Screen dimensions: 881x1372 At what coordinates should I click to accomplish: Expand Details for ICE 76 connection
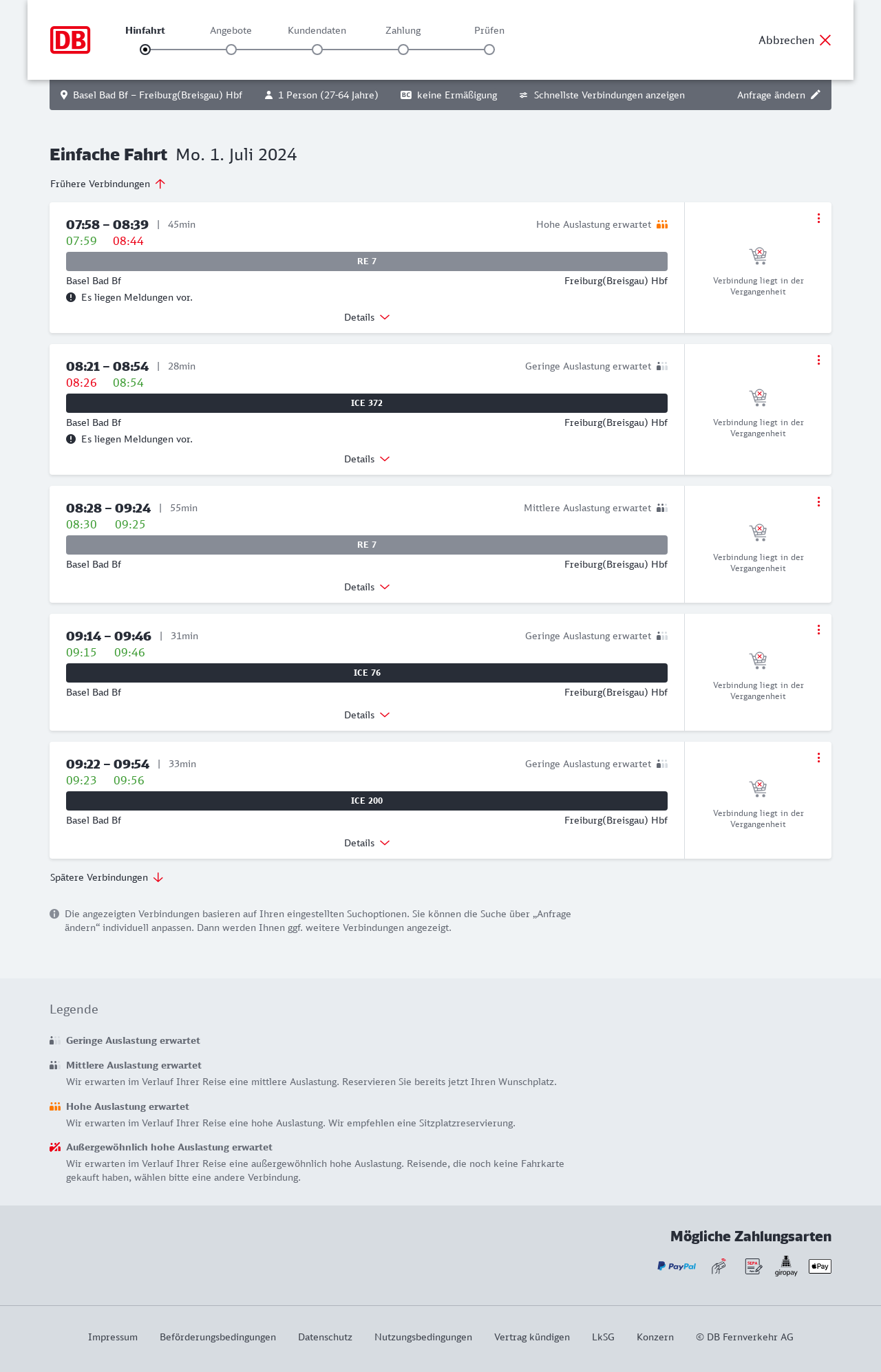pyautogui.click(x=367, y=715)
